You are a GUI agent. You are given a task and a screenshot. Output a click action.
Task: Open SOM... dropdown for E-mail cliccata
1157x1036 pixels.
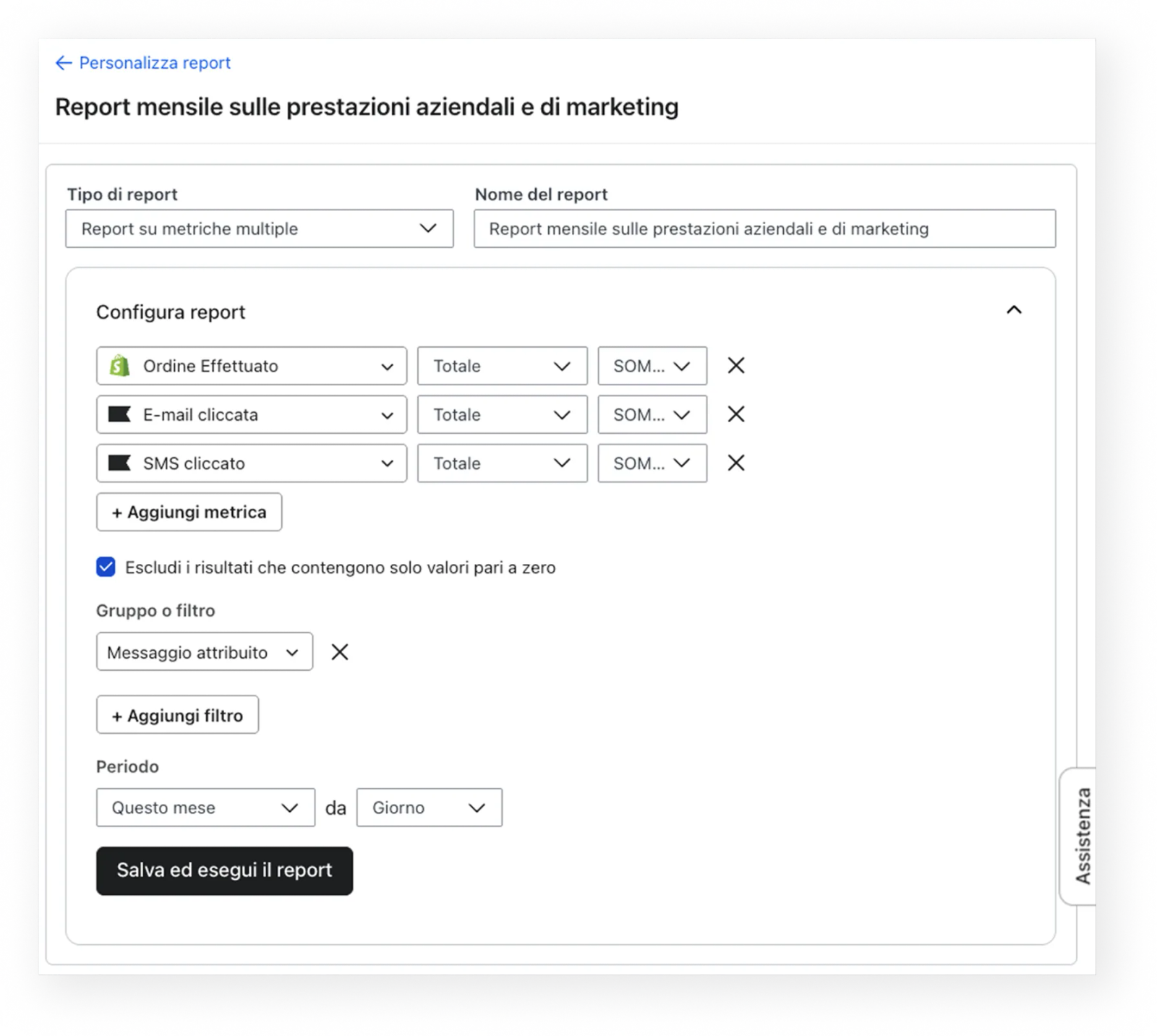tap(652, 414)
